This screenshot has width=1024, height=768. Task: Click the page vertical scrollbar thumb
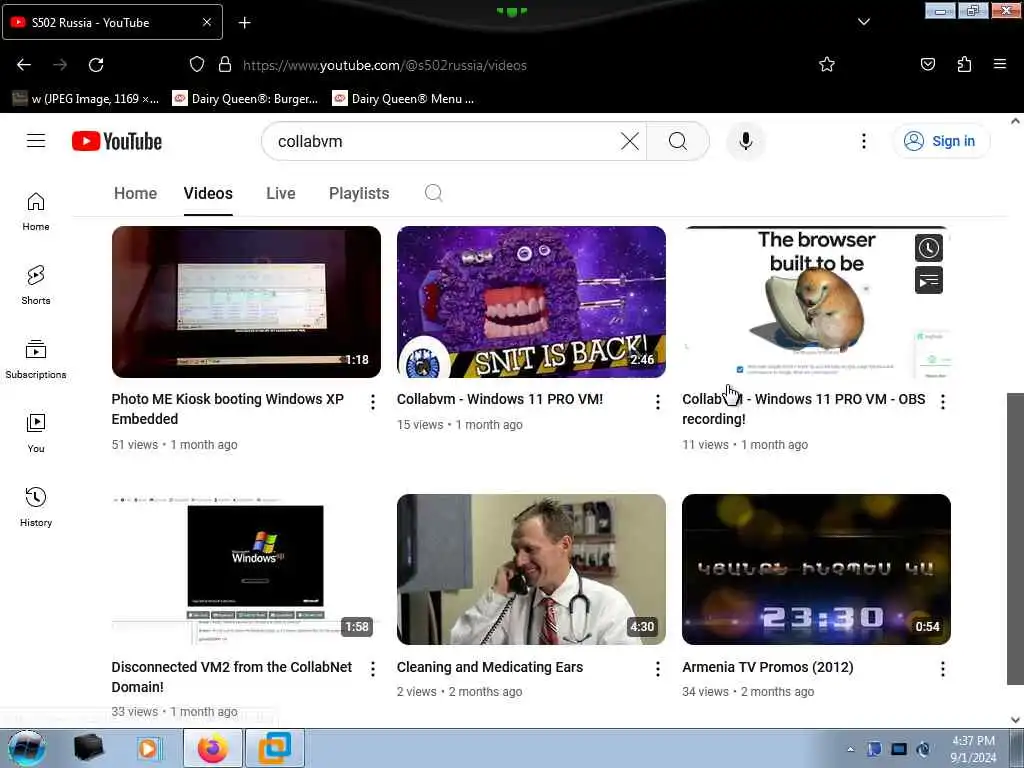click(1015, 538)
